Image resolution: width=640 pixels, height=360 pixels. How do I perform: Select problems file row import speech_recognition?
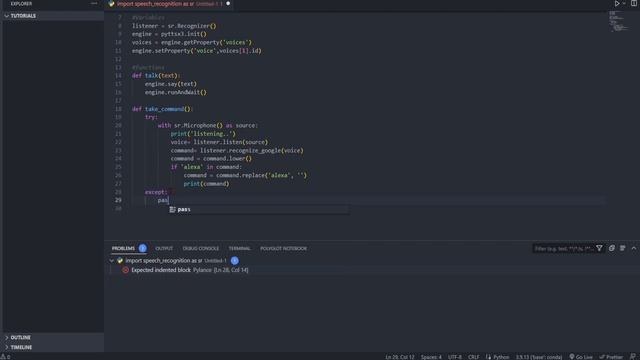(x=373, y=260)
